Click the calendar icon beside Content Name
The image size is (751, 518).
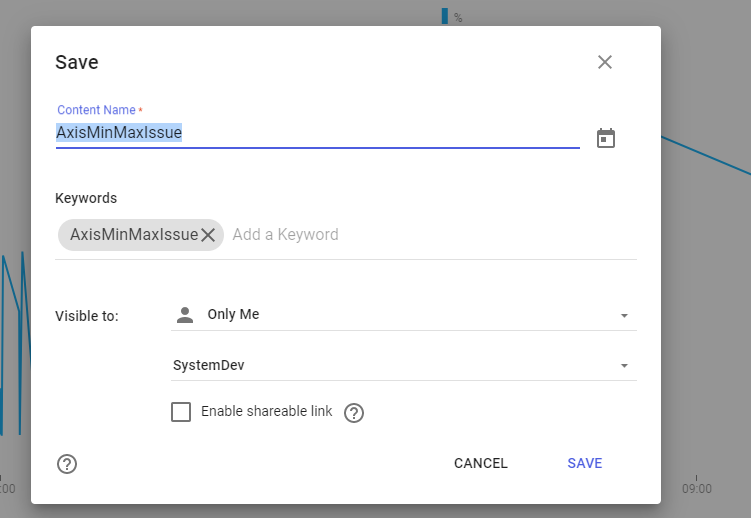point(606,138)
